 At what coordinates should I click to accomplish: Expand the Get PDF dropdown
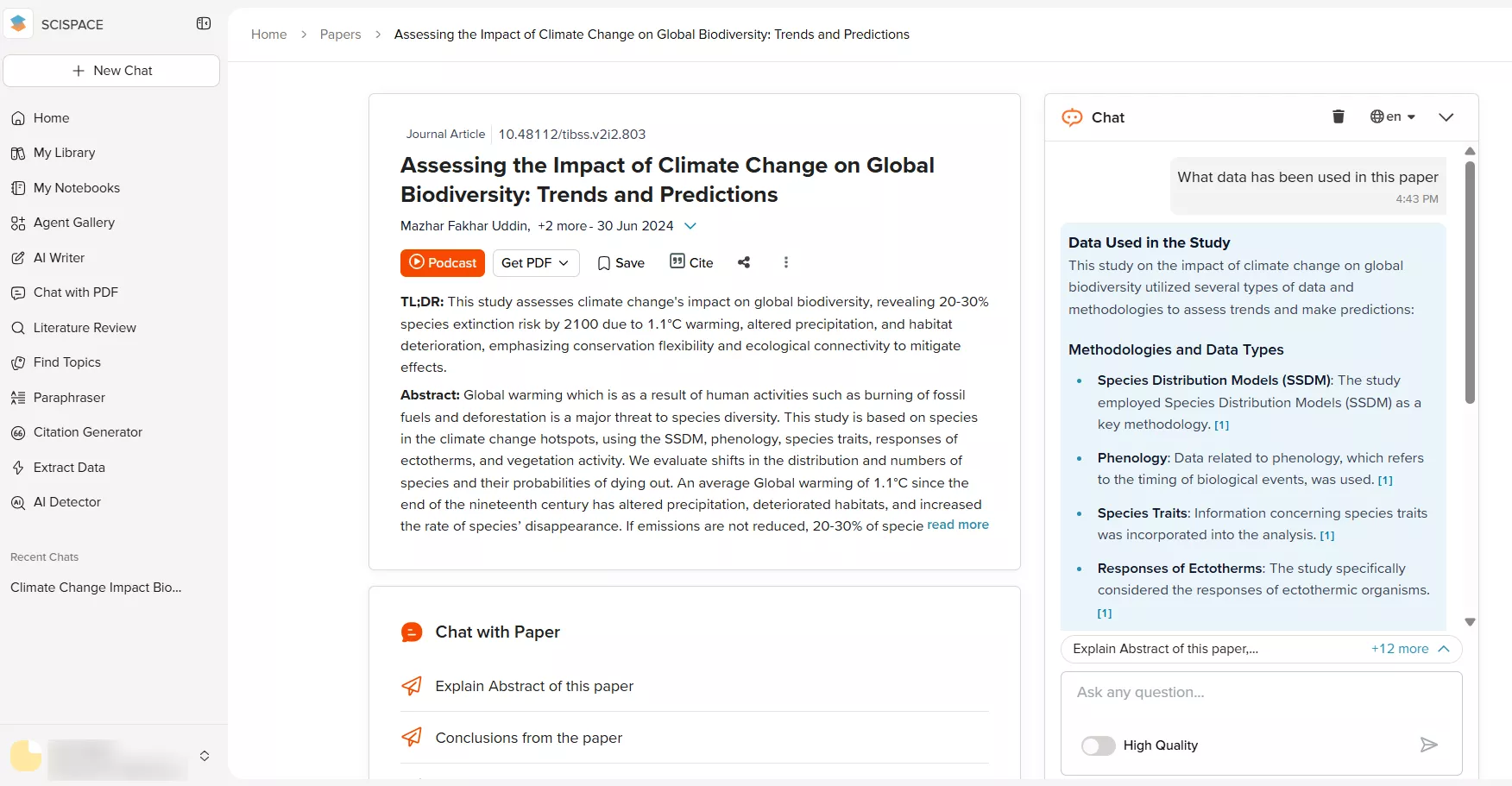coord(535,263)
